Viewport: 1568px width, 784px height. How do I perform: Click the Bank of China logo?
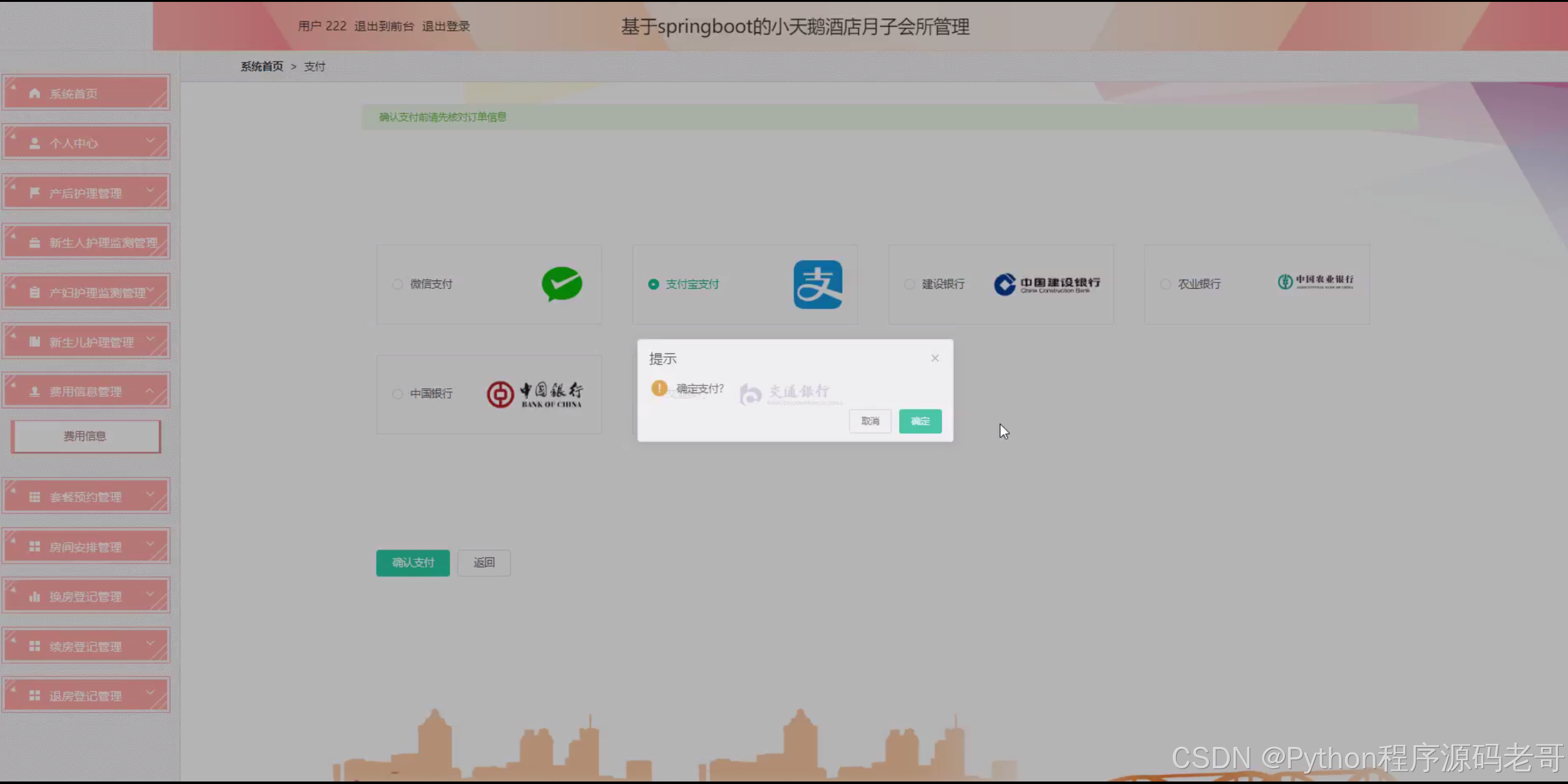[535, 395]
